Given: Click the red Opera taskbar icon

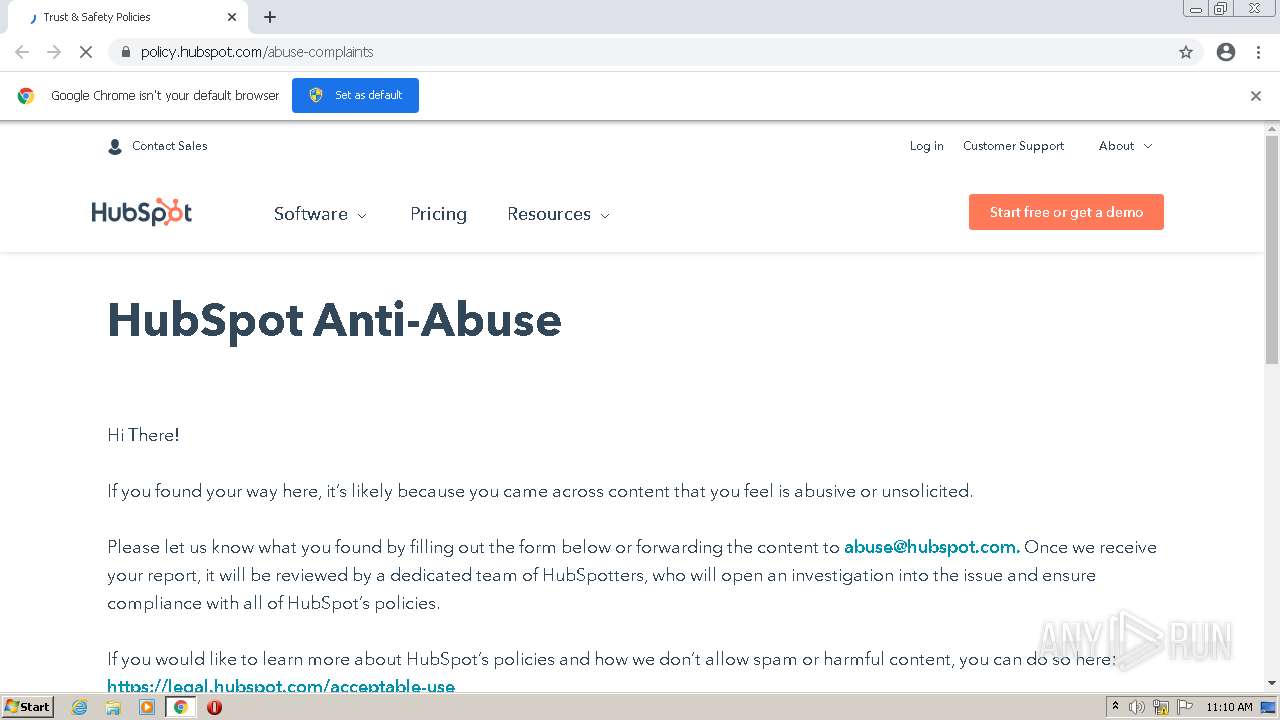Looking at the screenshot, I should click(x=214, y=707).
